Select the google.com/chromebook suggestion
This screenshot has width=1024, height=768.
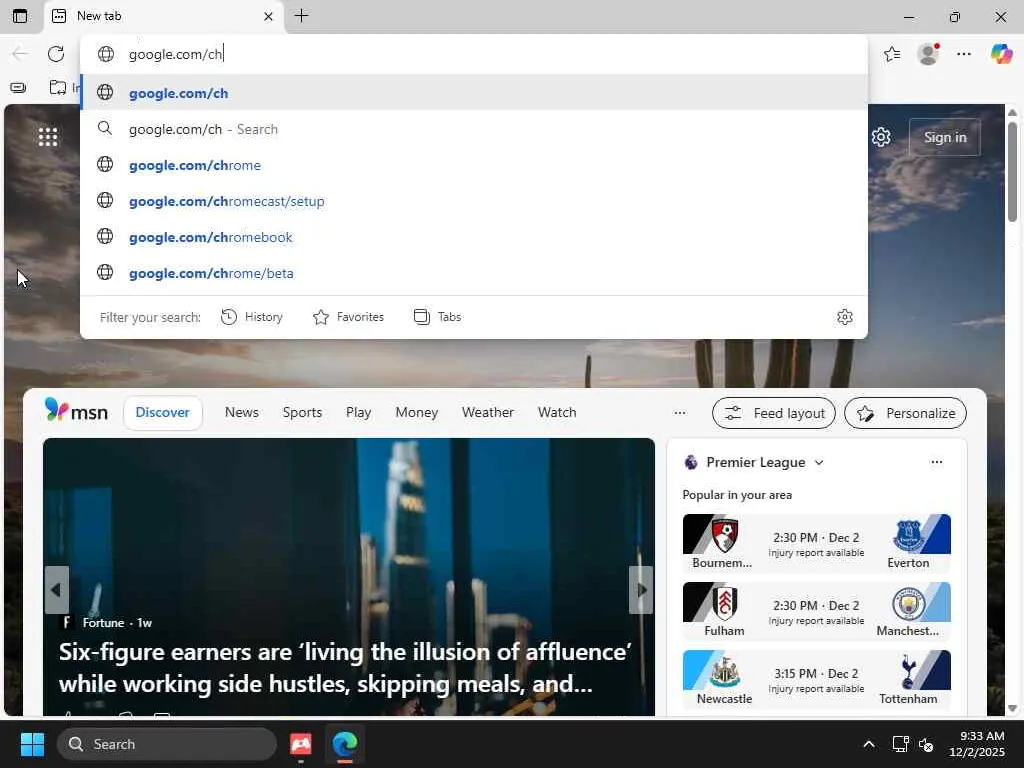click(474, 236)
